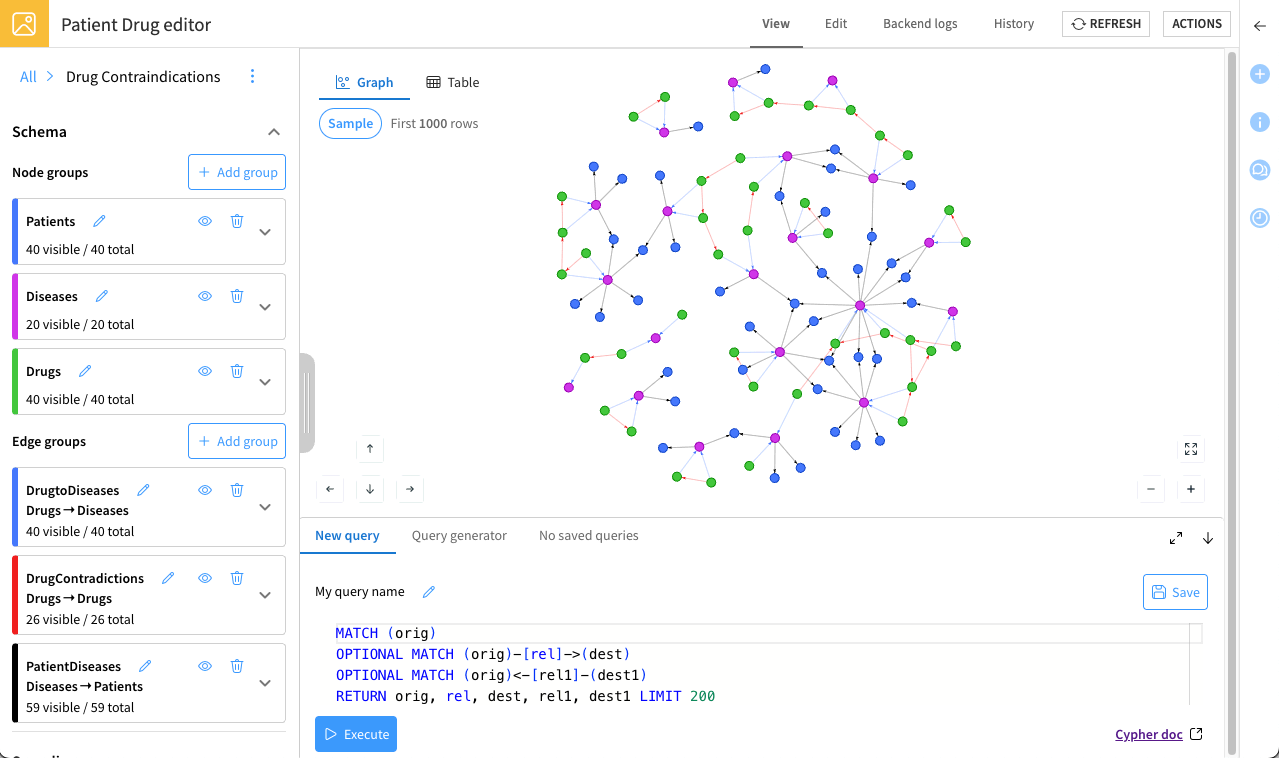Hide the Patients node group
Screen dimensions: 1279x758
point(205,221)
